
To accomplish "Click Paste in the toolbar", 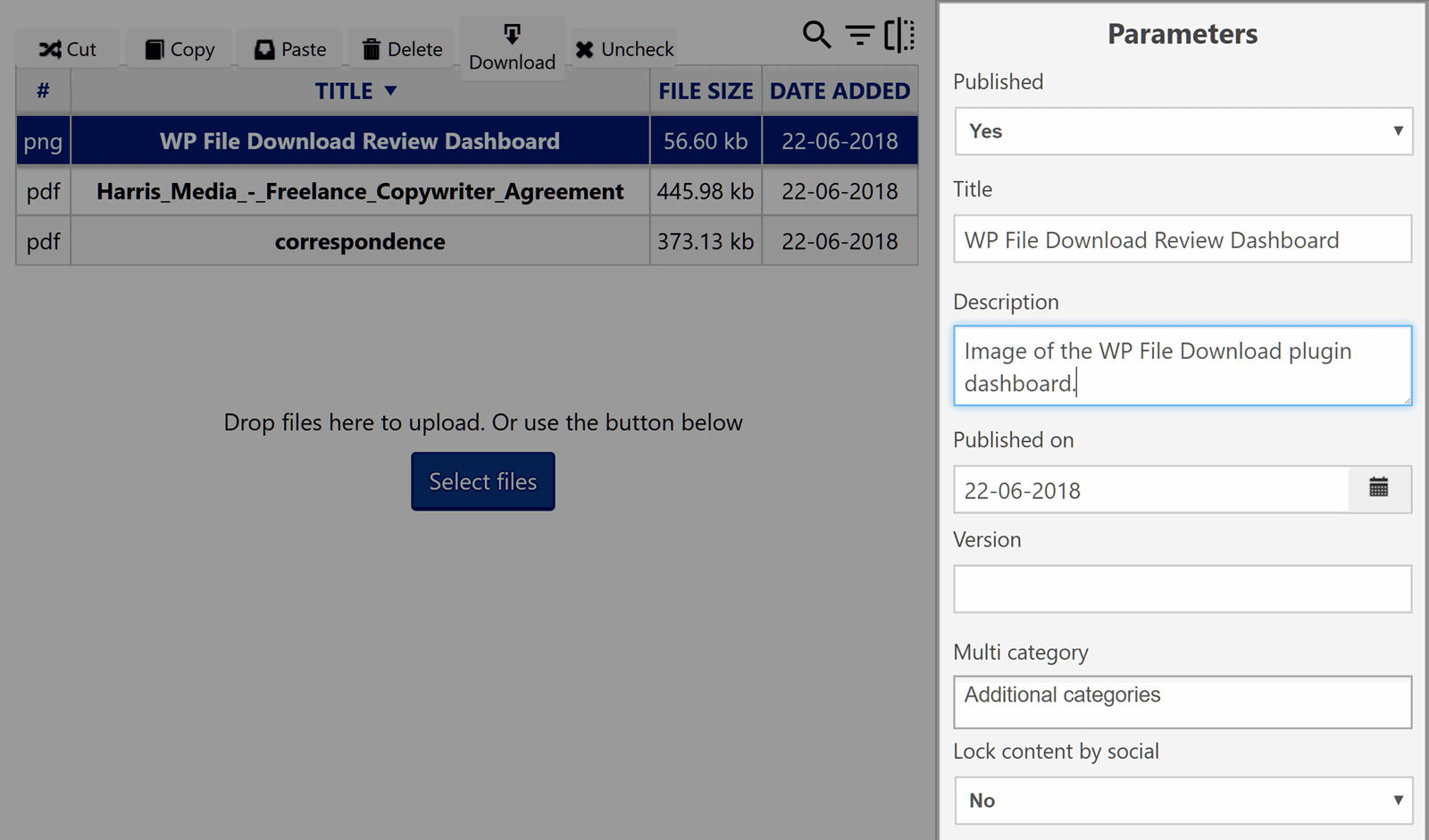I will pos(290,49).
